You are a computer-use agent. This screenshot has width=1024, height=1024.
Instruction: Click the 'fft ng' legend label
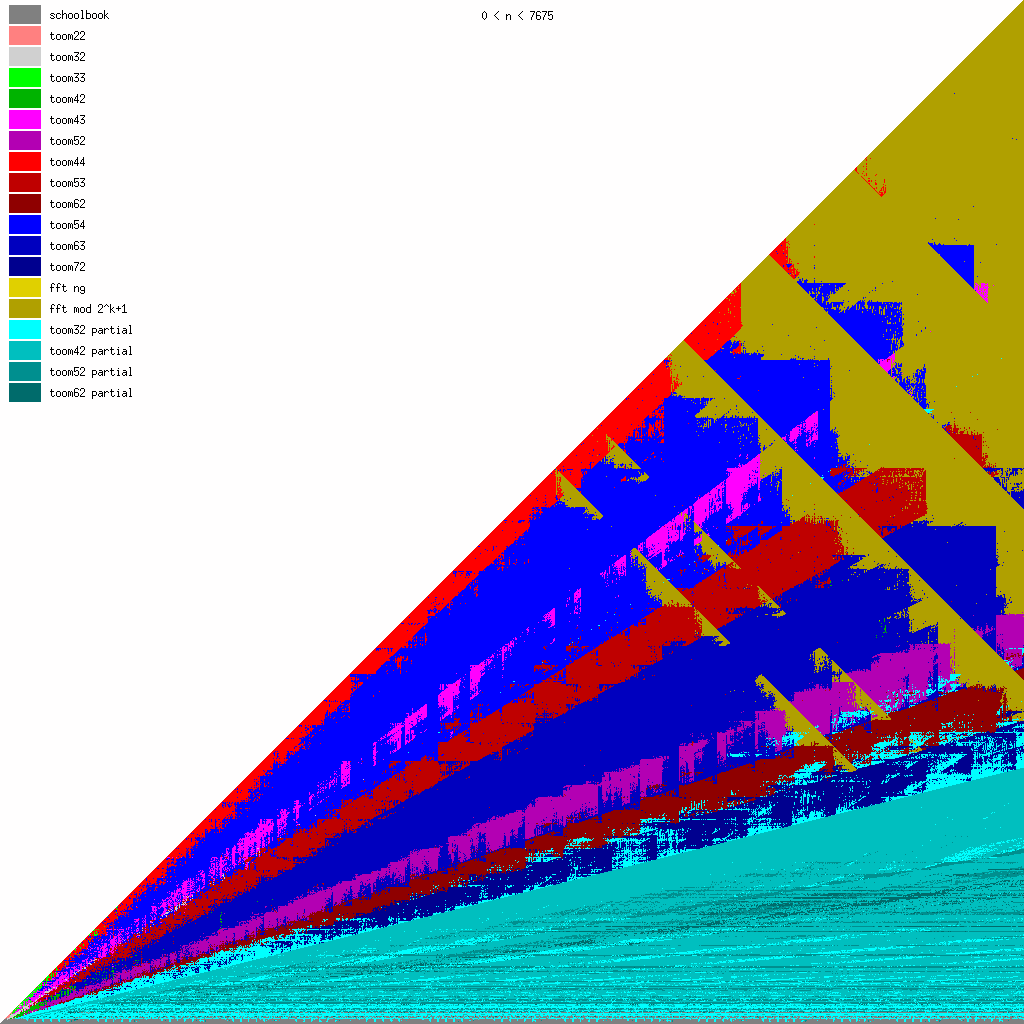[67, 288]
